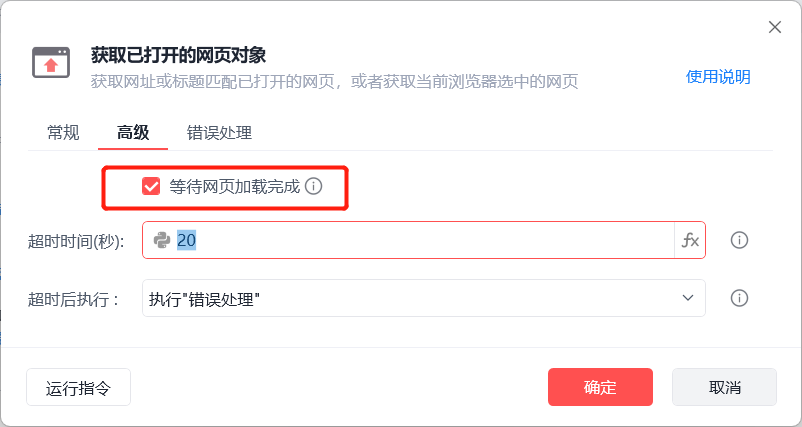Click the Python icon in the timeout field
This screenshot has height=427, width=802.
(x=162, y=240)
